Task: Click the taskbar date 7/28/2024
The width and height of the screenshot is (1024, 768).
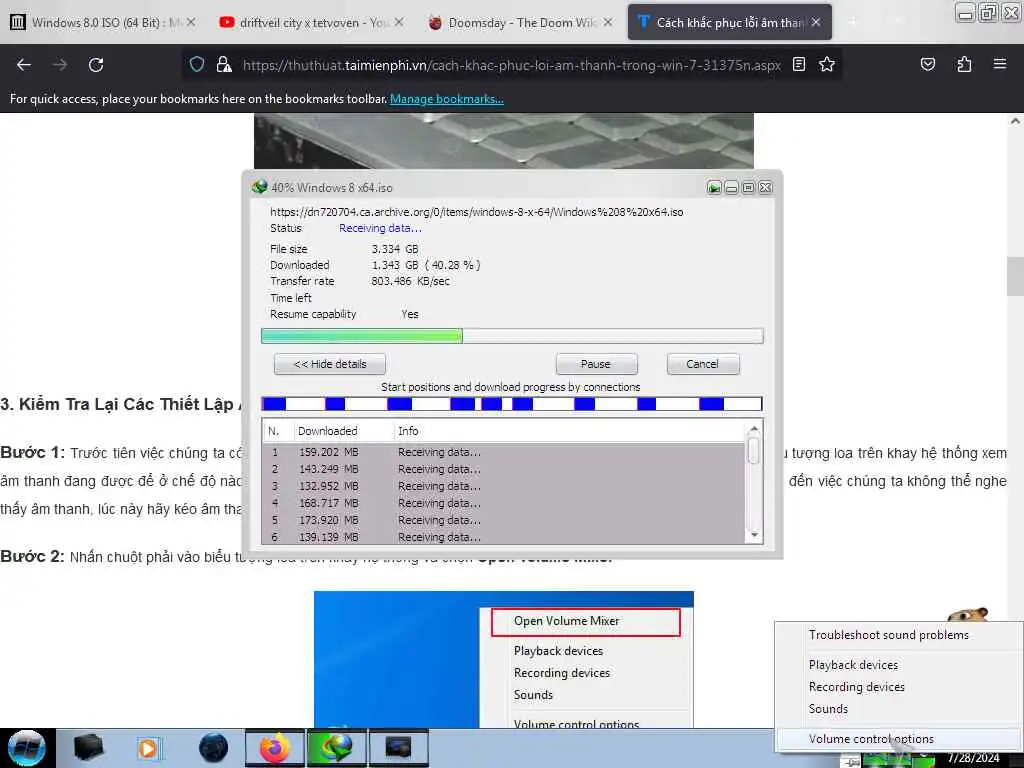Action: pyautogui.click(x=974, y=758)
